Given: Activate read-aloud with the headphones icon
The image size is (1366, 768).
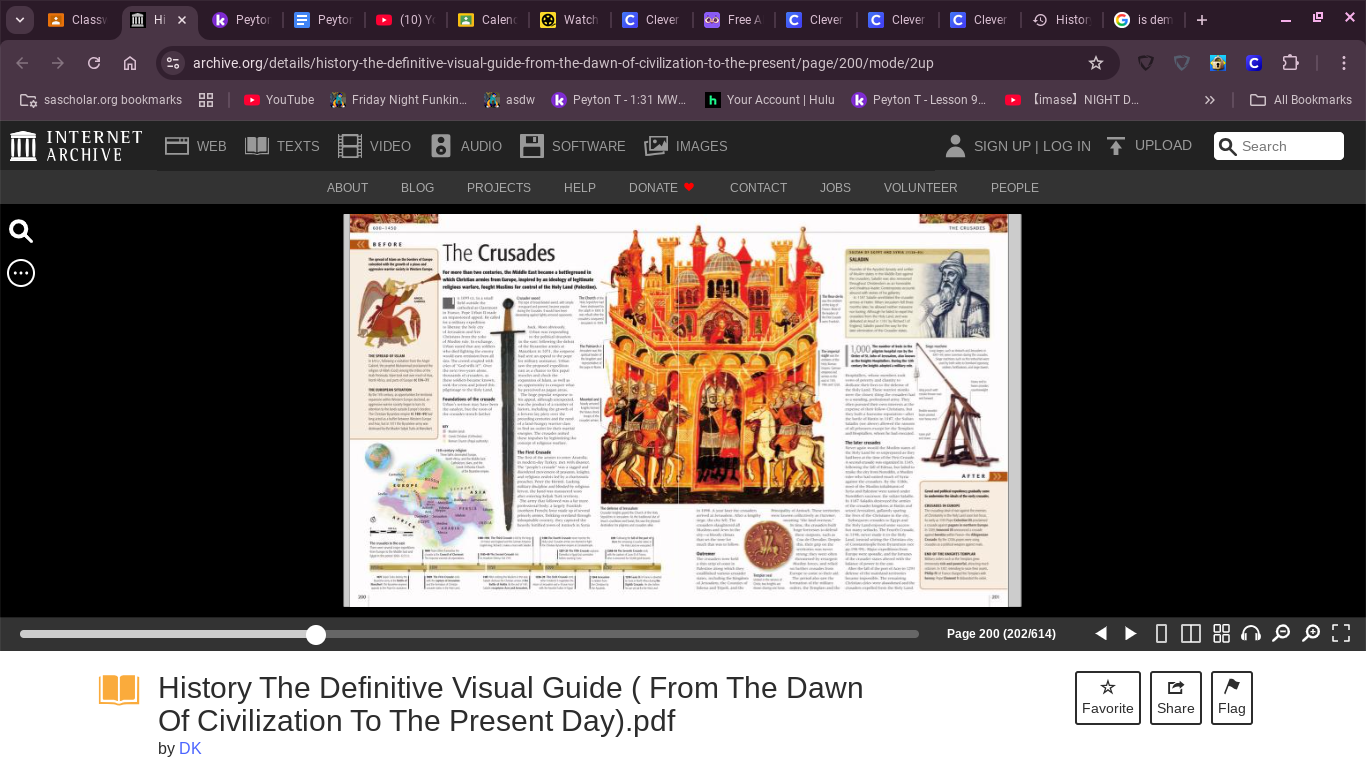Looking at the screenshot, I should coord(1251,633).
